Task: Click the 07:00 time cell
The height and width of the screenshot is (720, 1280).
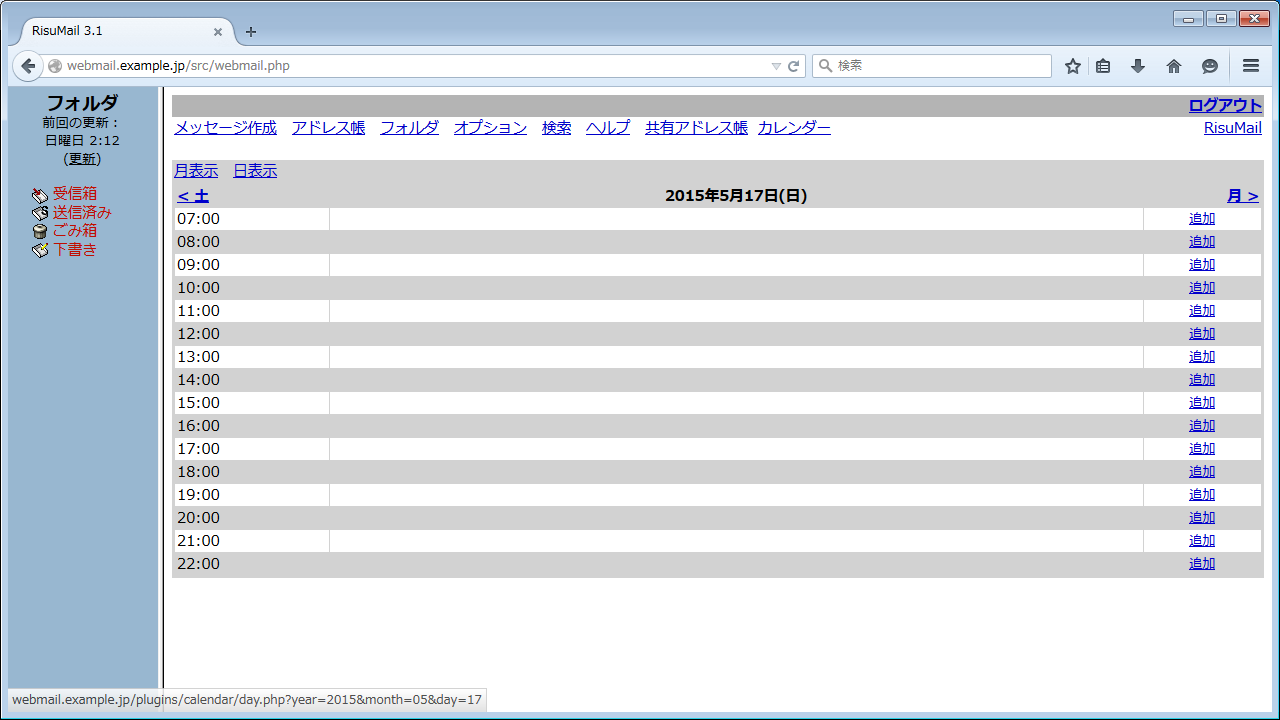Action: 252,219
